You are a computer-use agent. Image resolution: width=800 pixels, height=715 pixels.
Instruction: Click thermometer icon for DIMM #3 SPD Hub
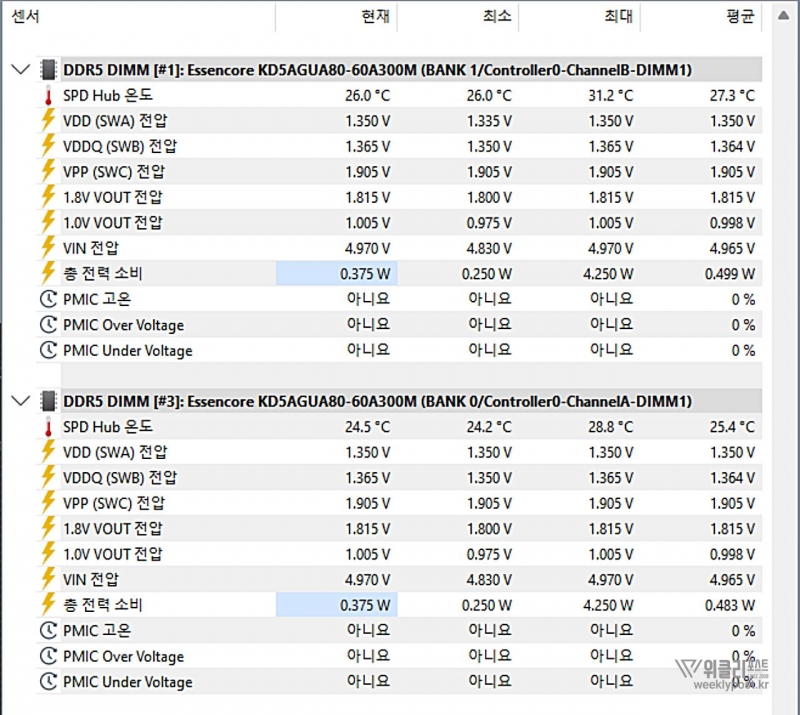click(48, 427)
